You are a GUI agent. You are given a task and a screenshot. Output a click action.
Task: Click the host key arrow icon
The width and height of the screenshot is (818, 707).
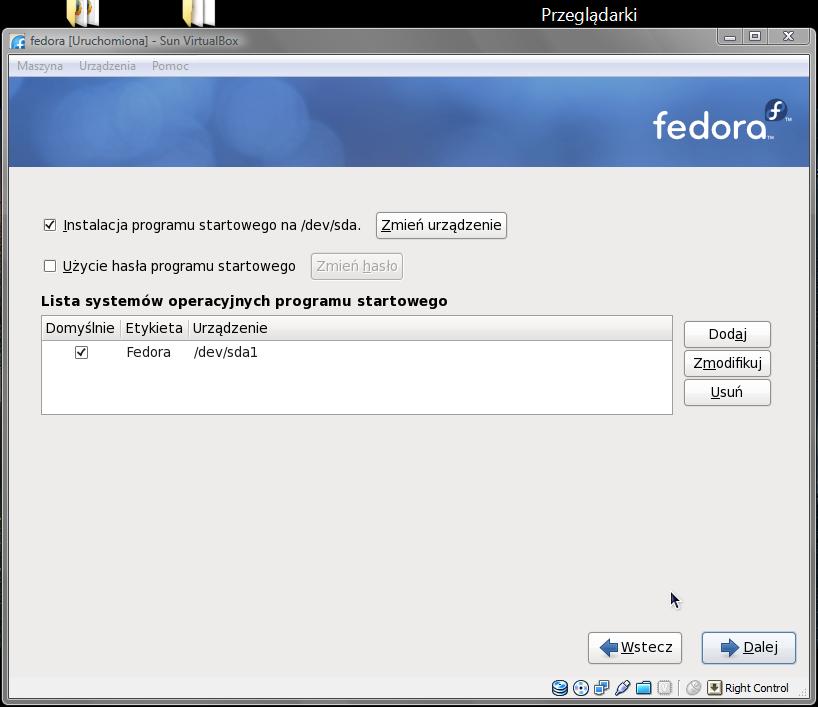pos(714,688)
